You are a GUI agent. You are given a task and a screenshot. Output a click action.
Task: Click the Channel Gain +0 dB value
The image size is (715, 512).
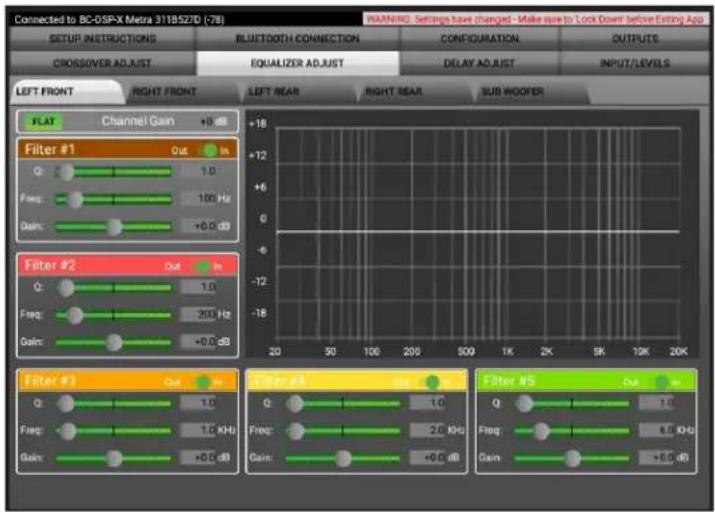[213, 122]
